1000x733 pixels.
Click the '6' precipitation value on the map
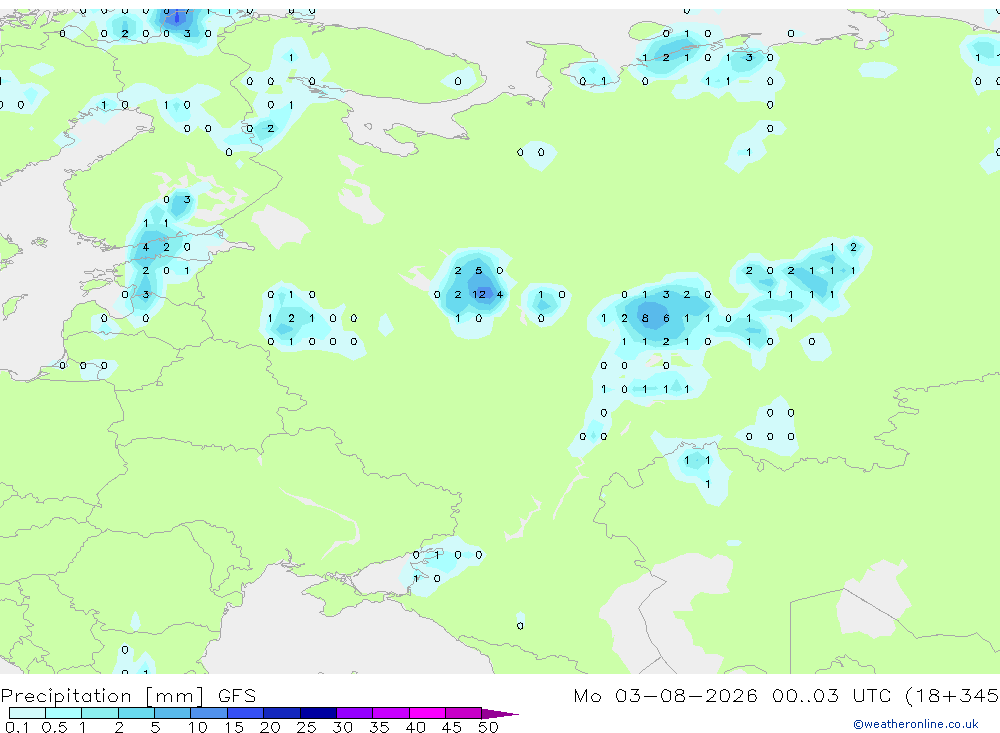pyautogui.click(x=666, y=318)
